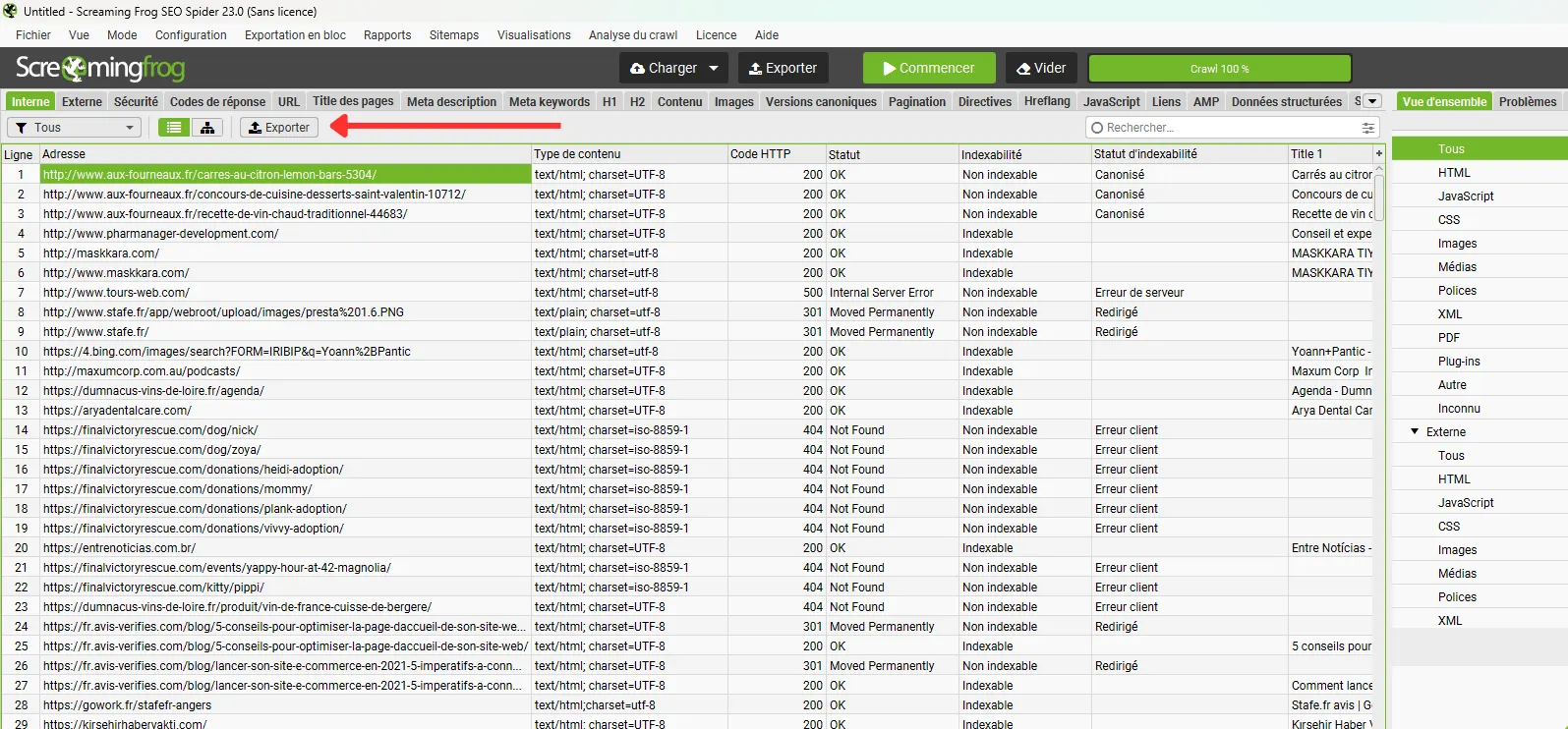Click the Crawl 100 % progress bar

1220,69
